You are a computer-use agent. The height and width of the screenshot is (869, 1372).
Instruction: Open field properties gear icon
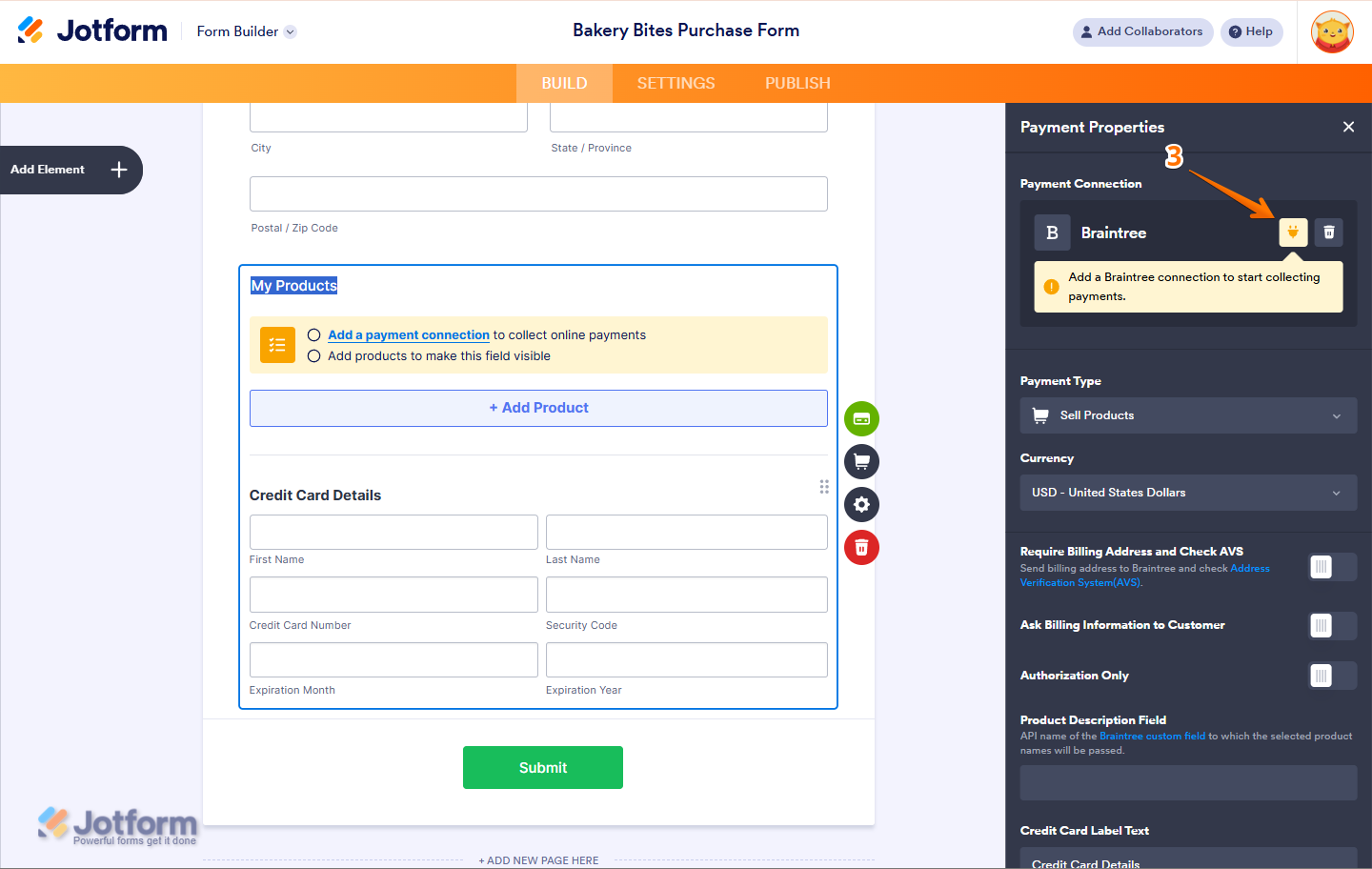pos(861,504)
